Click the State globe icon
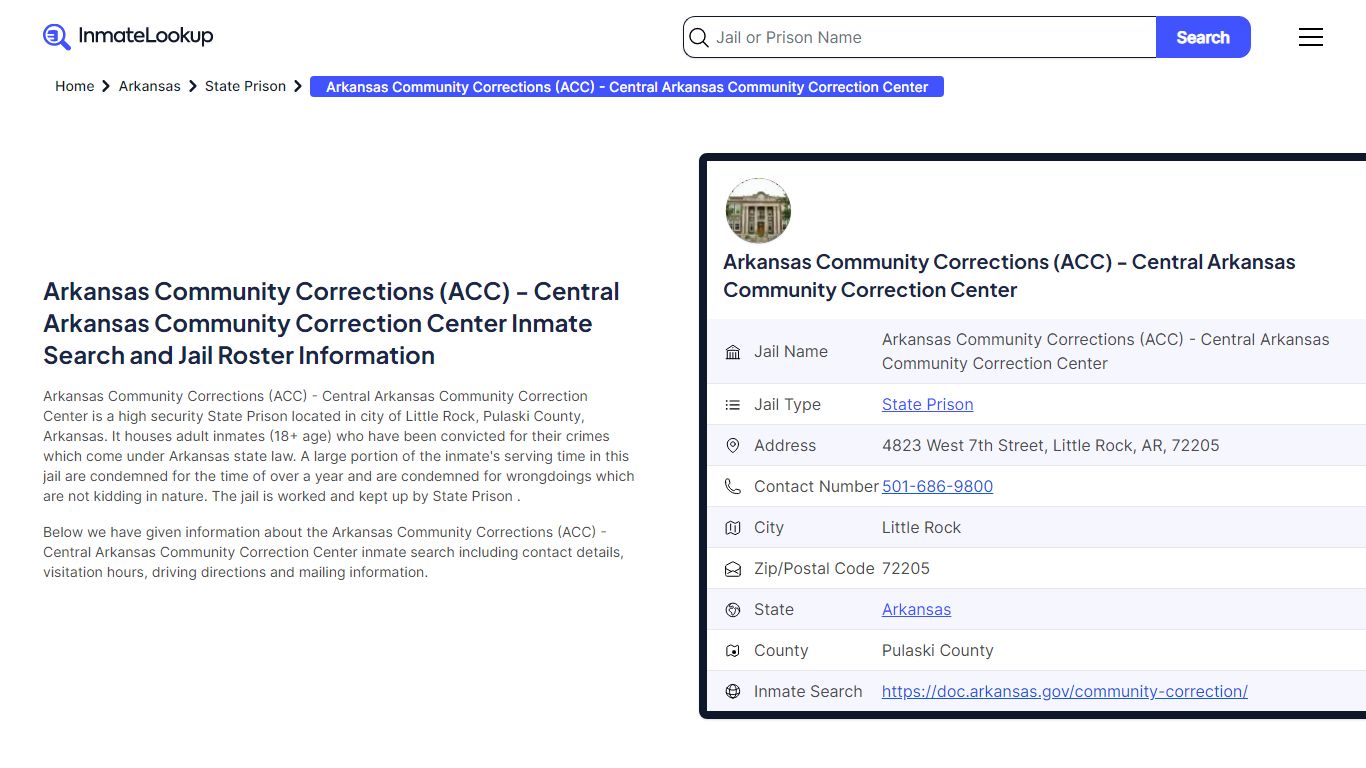Screen dimensions: 1366x768 coord(733,610)
